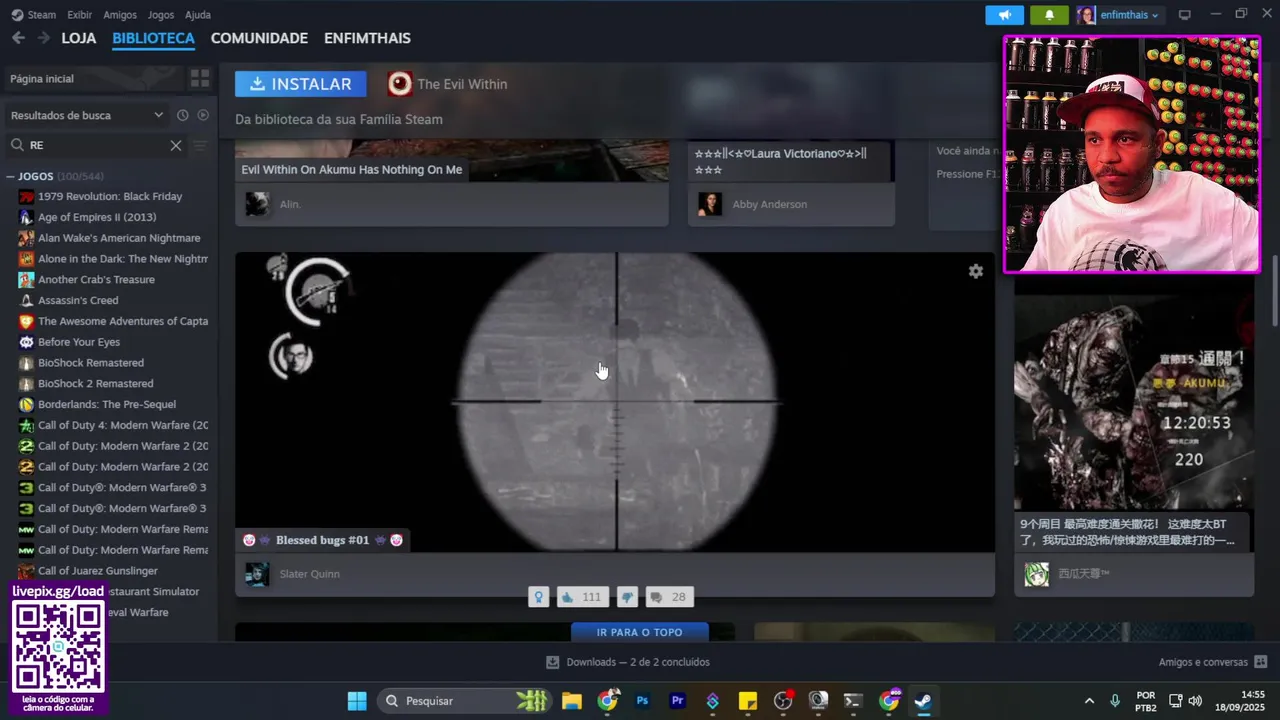This screenshot has height=720, width=1280.
Task: Open the Exibir menu
Action: tap(79, 15)
